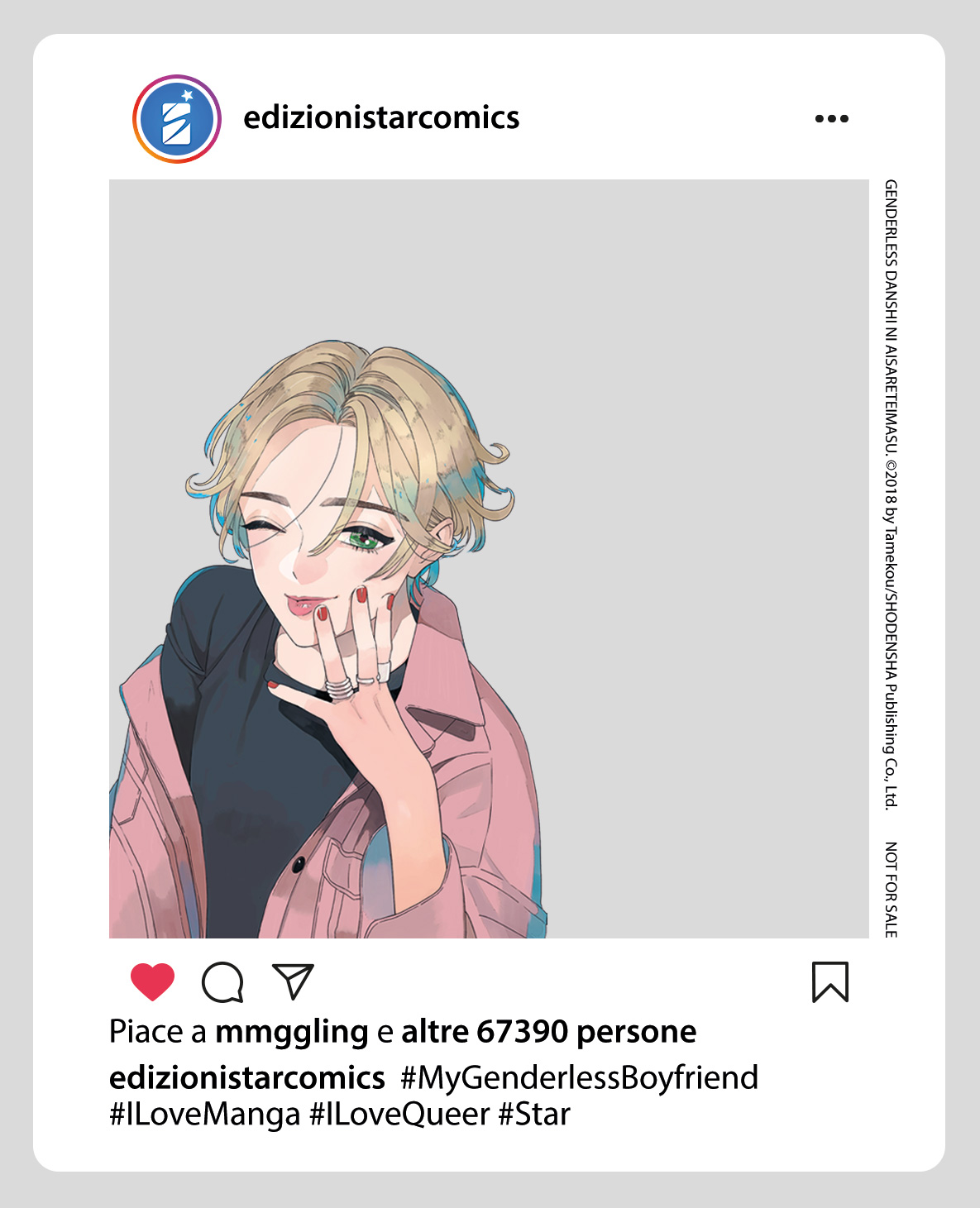Open the #Star hashtag
This screenshot has width=980, height=1208.
point(534,1115)
